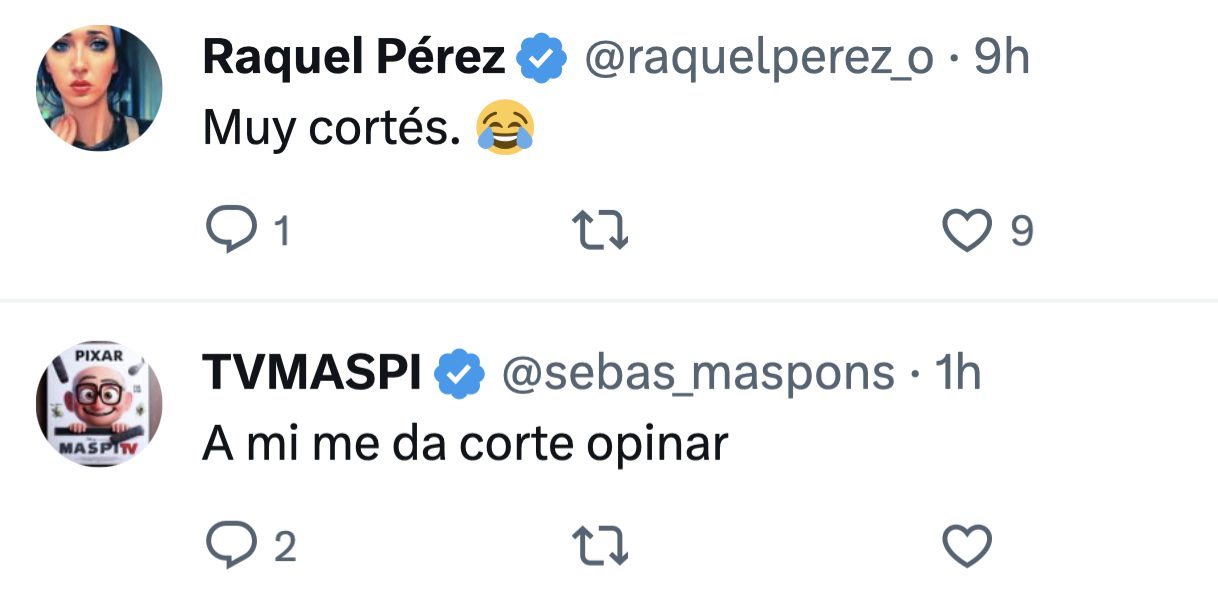Image resolution: width=1218 pixels, height=606 pixels.
Task: Like the post with 9 likes
Action: tap(967, 232)
